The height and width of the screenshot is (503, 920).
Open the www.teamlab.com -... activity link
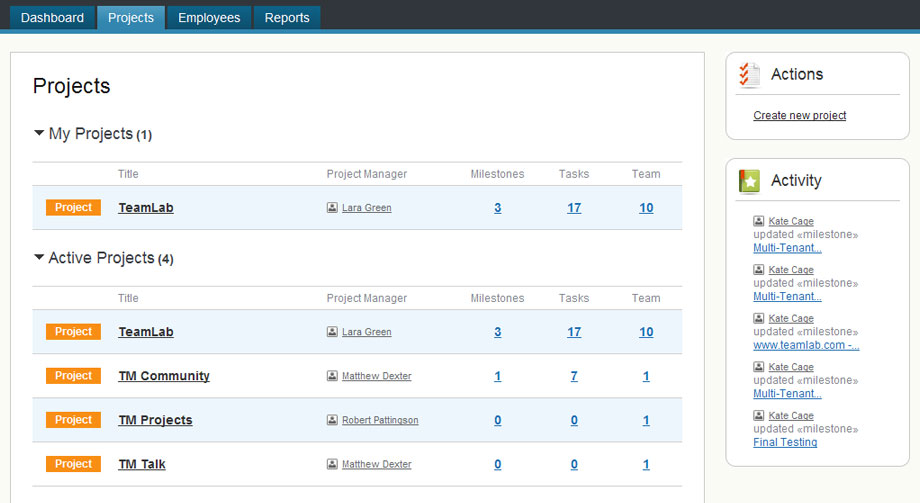(806, 345)
